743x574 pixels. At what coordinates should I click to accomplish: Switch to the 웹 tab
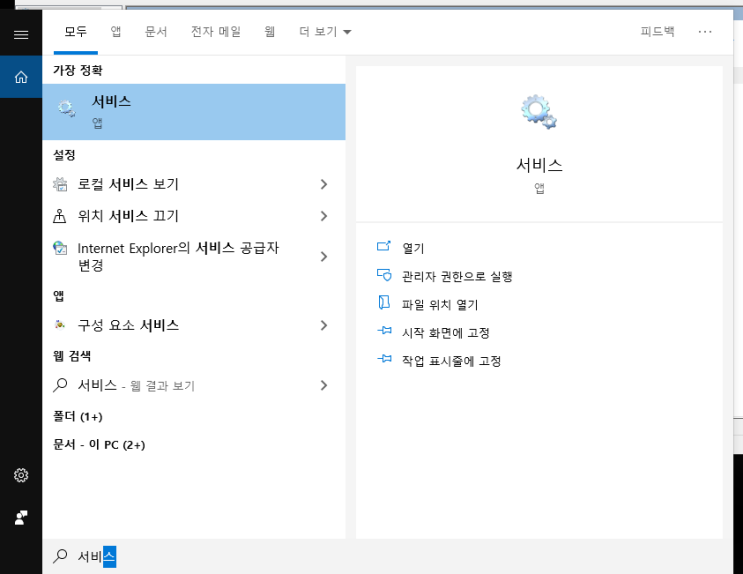pos(270,32)
